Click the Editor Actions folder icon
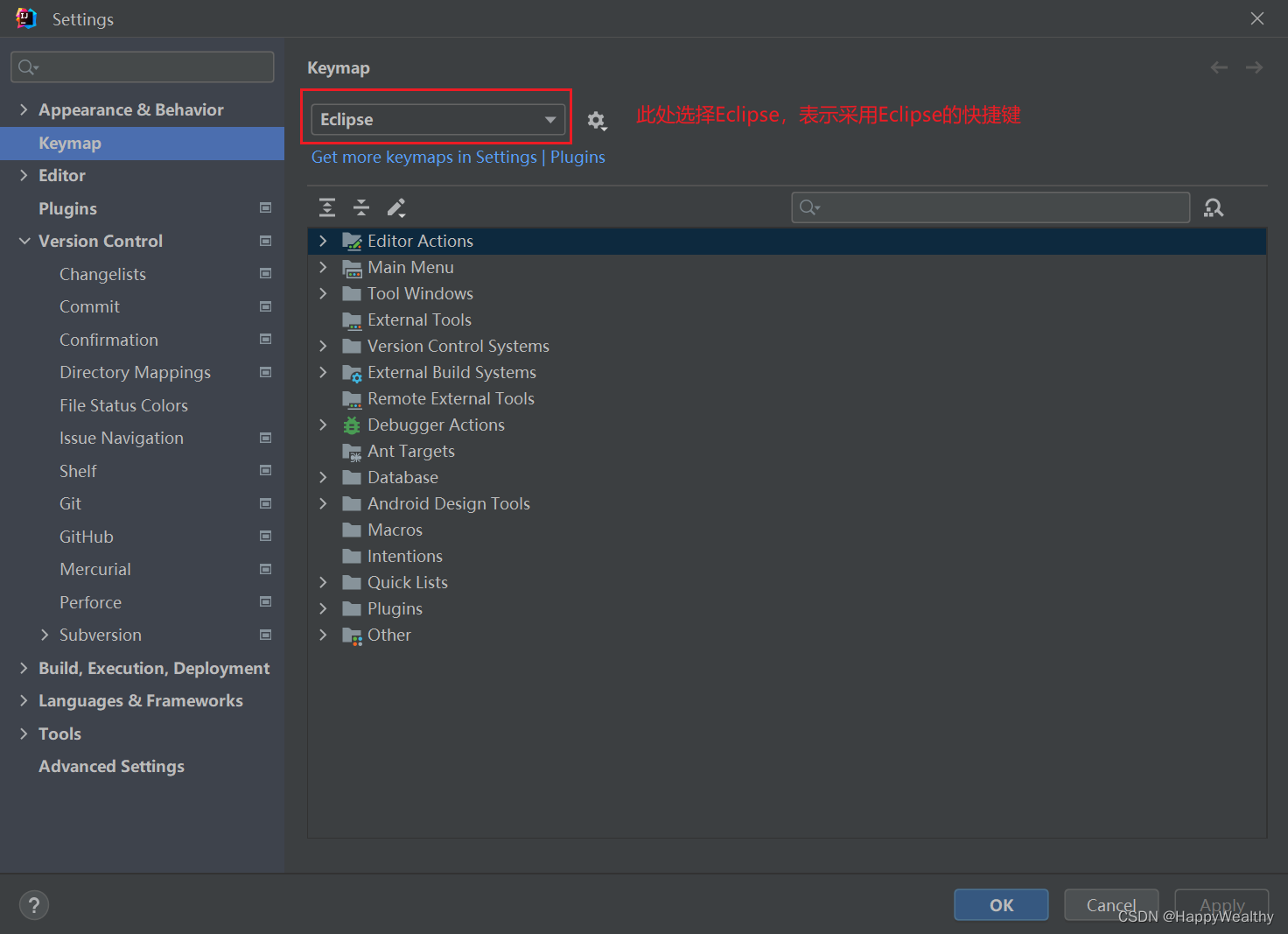 352,241
